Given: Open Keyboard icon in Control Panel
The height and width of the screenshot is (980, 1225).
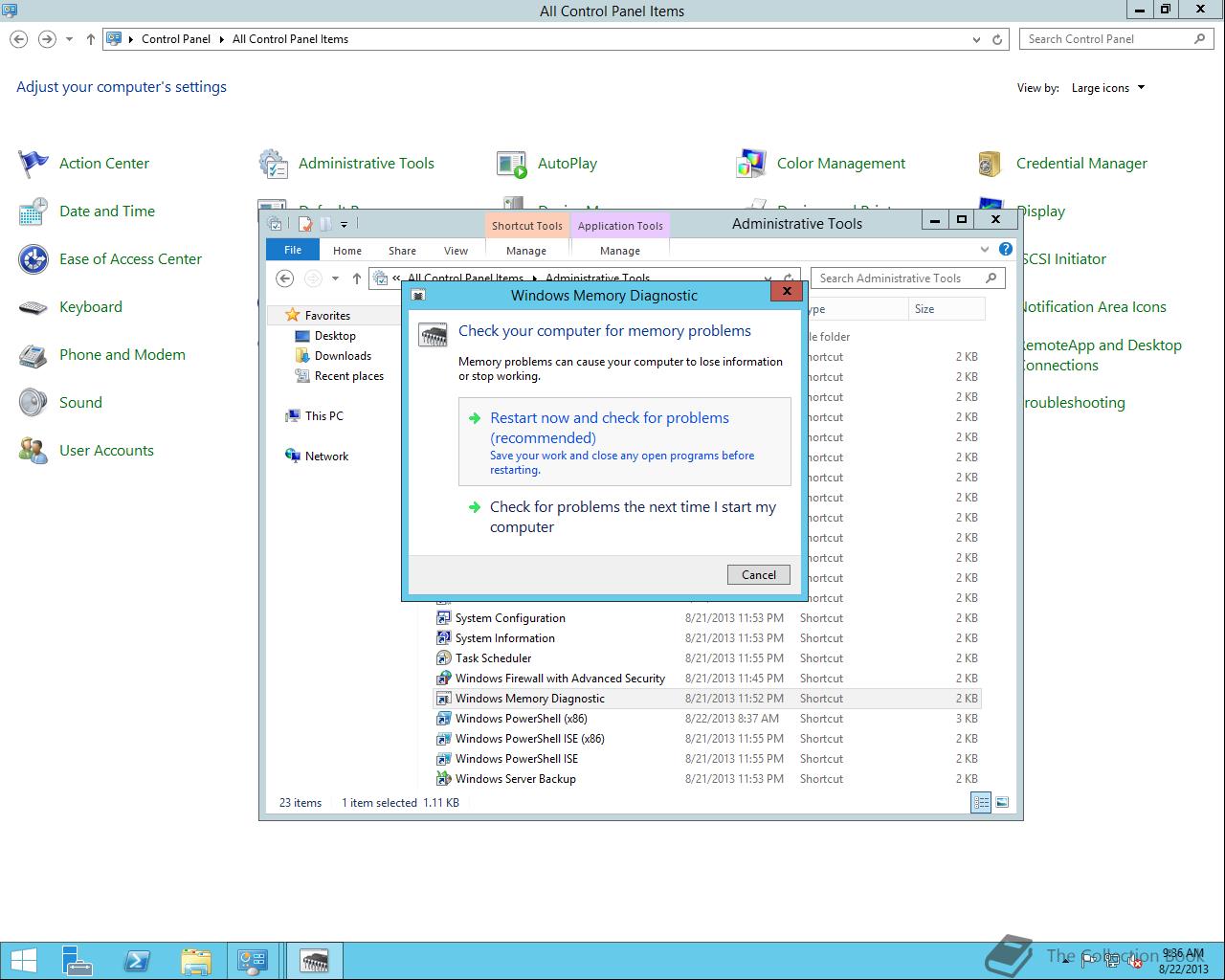Looking at the screenshot, I should click(x=33, y=307).
